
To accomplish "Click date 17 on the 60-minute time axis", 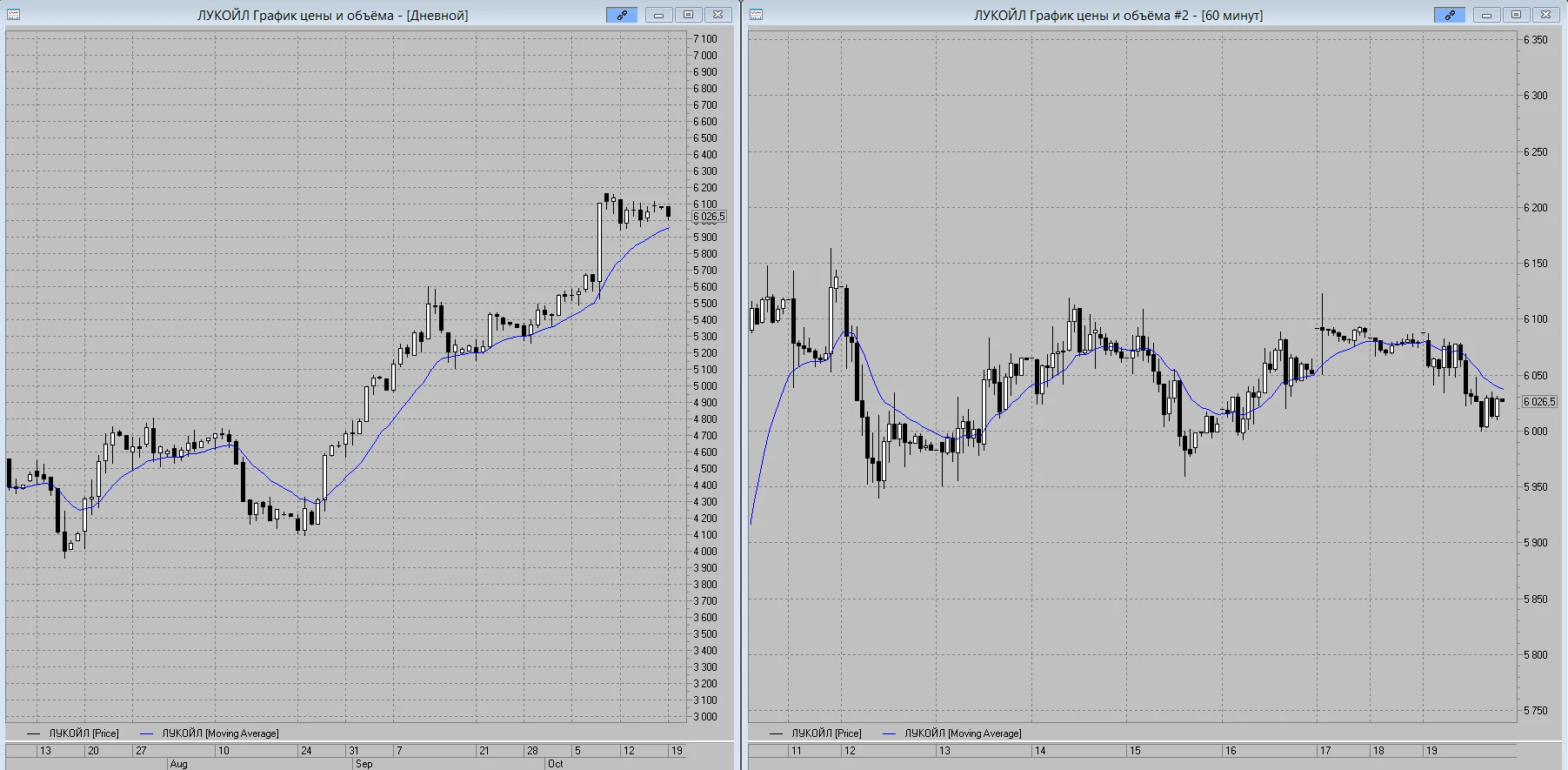I will pos(1325,750).
